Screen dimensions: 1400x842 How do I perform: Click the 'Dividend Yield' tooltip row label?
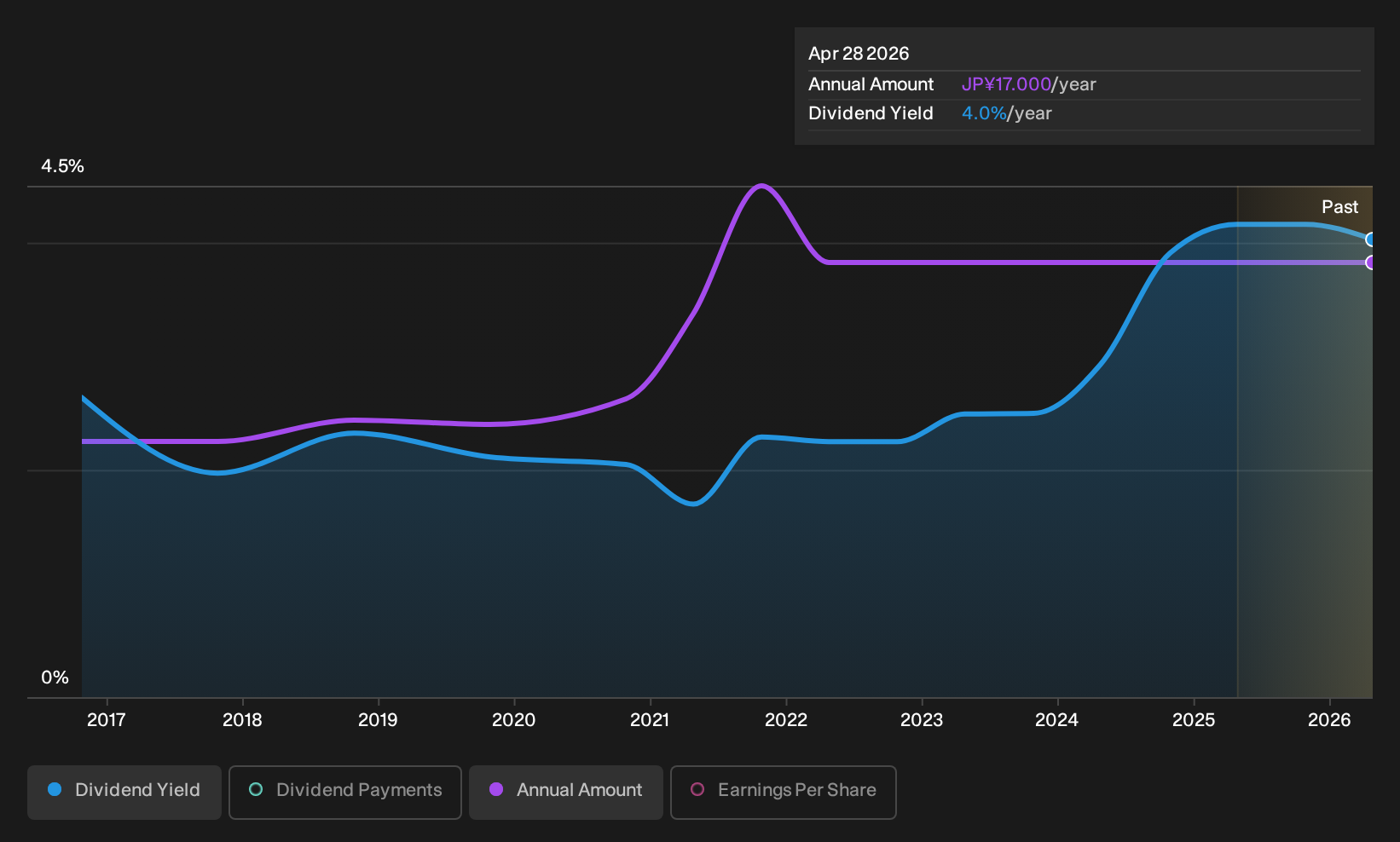871,113
